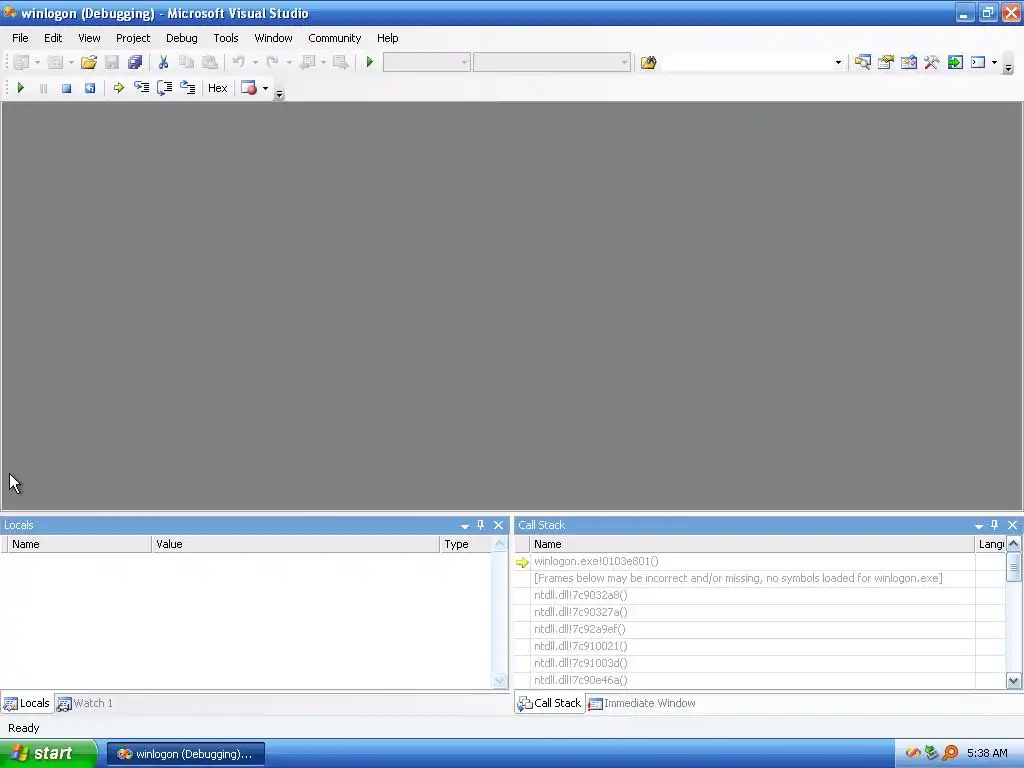Click the yellow current-frame arrow in Call Stack
This screenshot has height=768, width=1024.
[522, 562]
